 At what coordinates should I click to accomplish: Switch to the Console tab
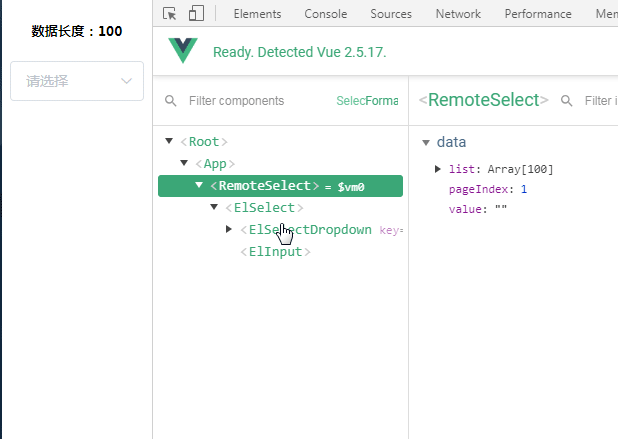click(x=326, y=14)
